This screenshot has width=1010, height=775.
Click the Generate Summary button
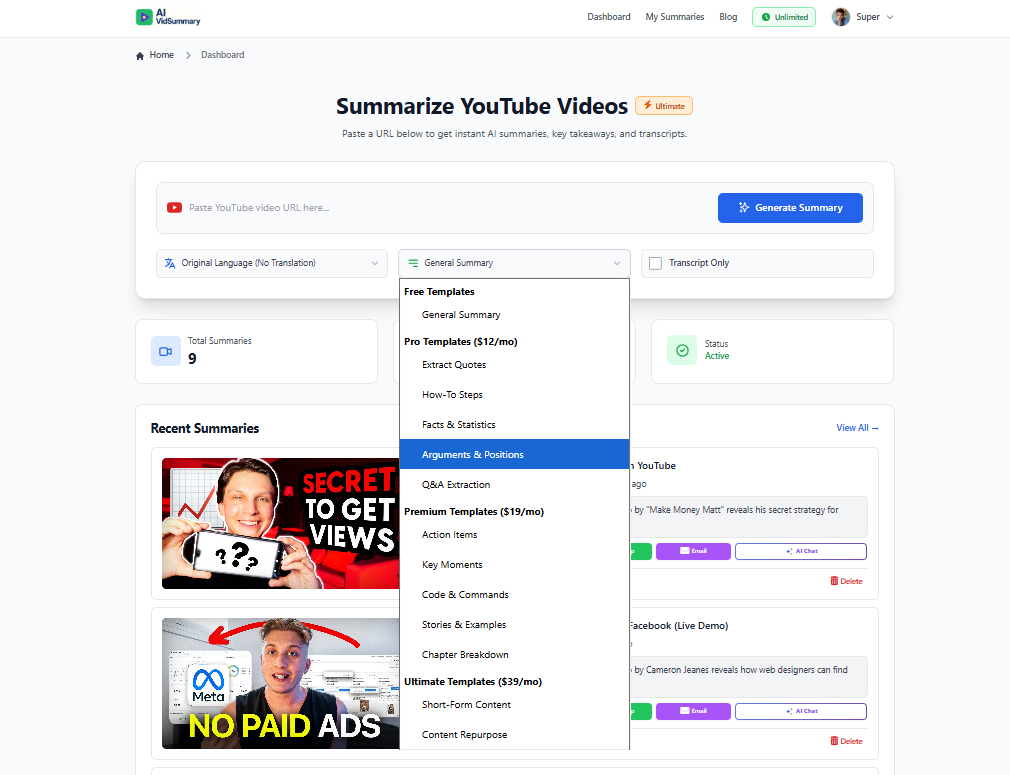pyautogui.click(x=790, y=207)
